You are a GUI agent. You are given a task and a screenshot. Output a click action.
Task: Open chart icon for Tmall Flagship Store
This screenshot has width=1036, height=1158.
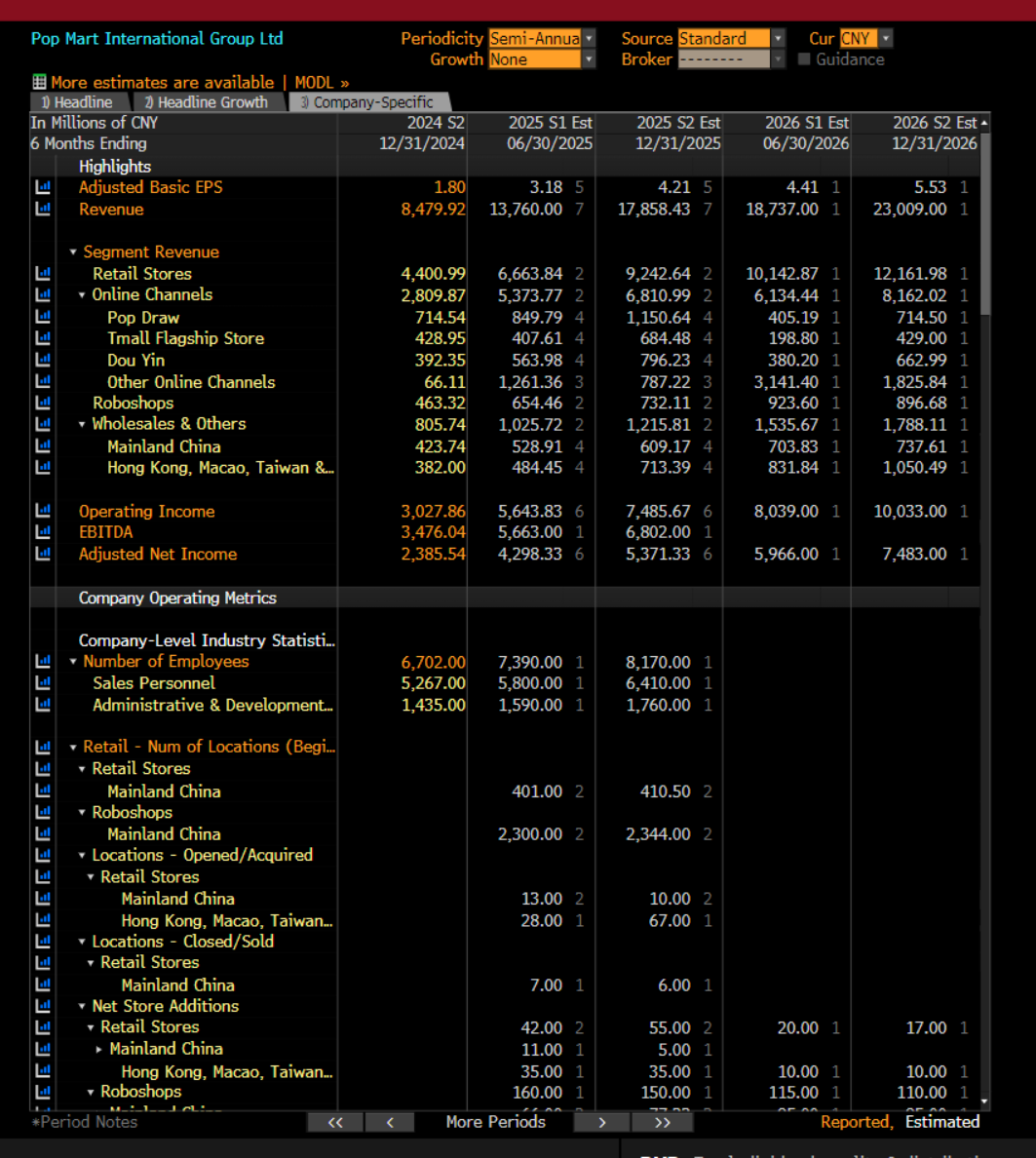click(43, 338)
